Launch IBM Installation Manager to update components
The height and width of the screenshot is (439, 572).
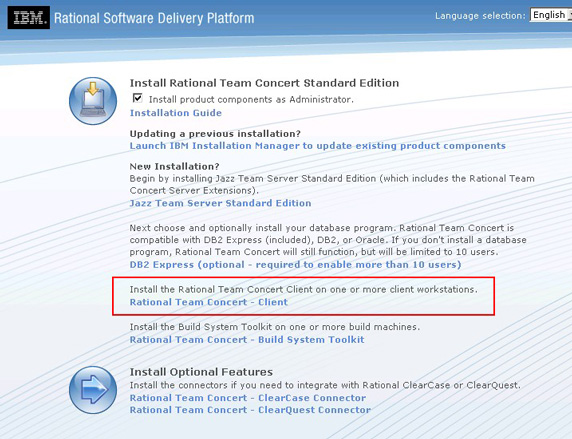click(x=318, y=146)
